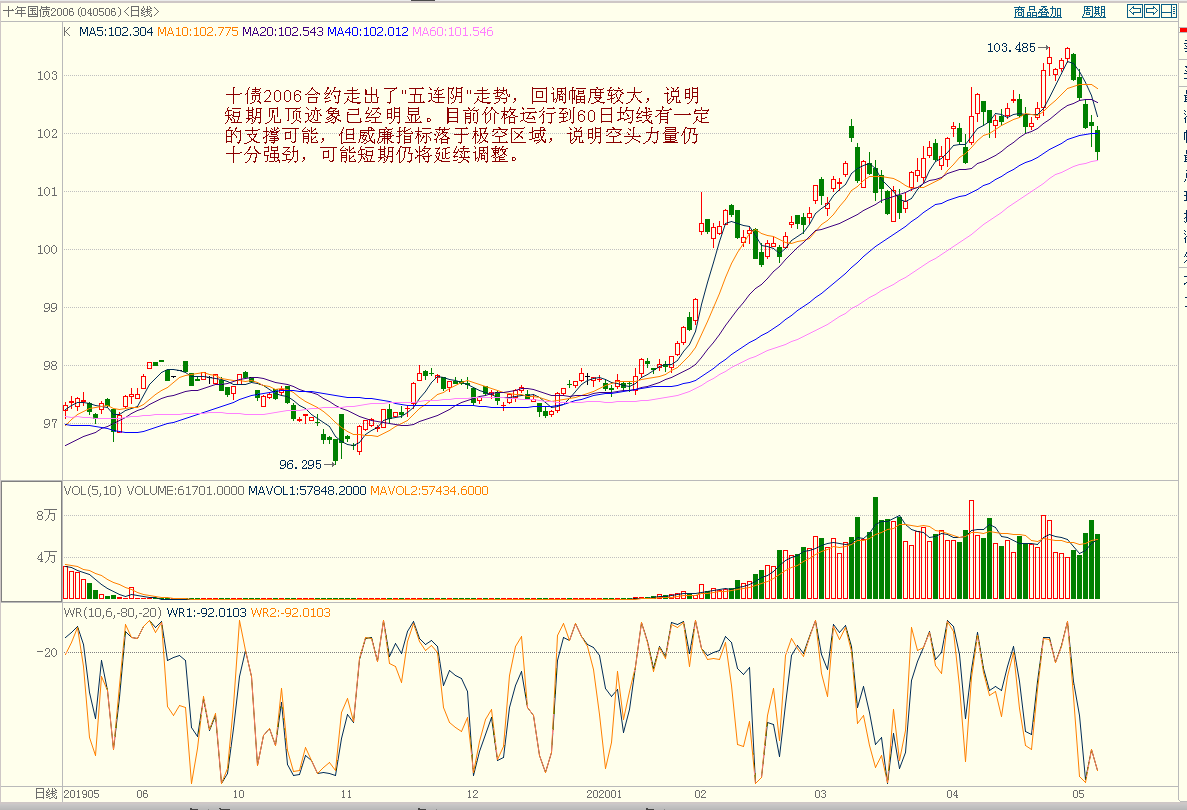This screenshot has width=1187, height=810.
Task: Click the MA5 moving average label
Action: pos(116,32)
